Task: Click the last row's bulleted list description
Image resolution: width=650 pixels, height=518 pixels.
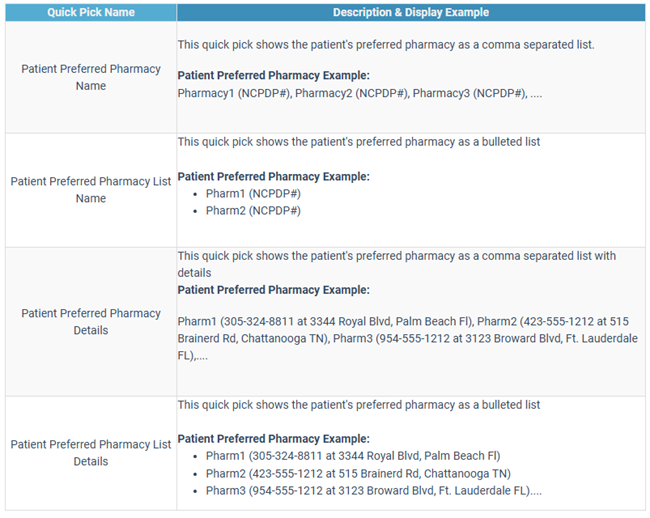Action: click(358, 405)
